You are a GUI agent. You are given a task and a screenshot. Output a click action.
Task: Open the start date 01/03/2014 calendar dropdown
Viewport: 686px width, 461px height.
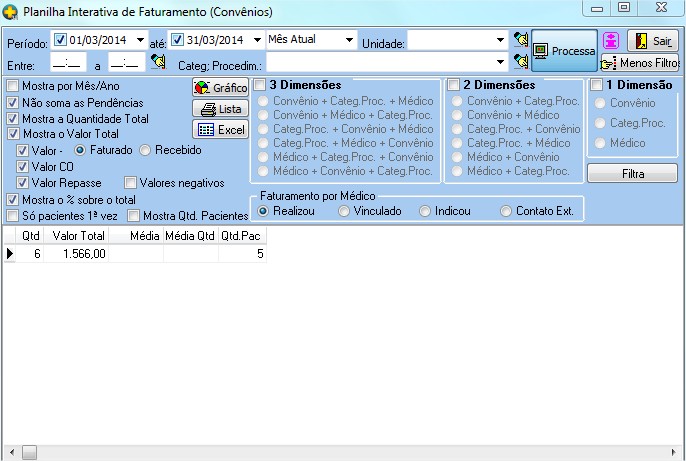tap(139, 40)
